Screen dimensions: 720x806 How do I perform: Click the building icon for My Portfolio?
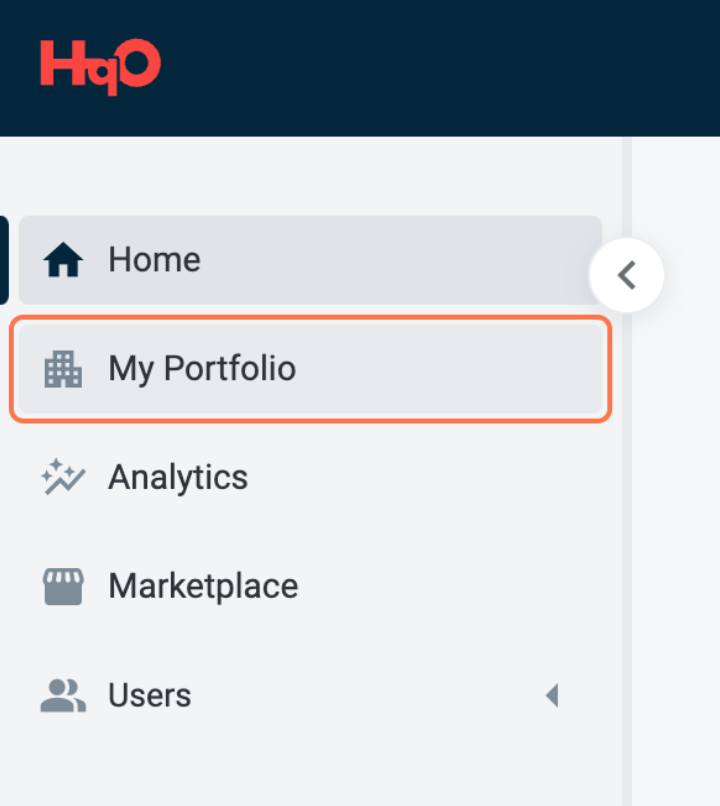(63, 370)
